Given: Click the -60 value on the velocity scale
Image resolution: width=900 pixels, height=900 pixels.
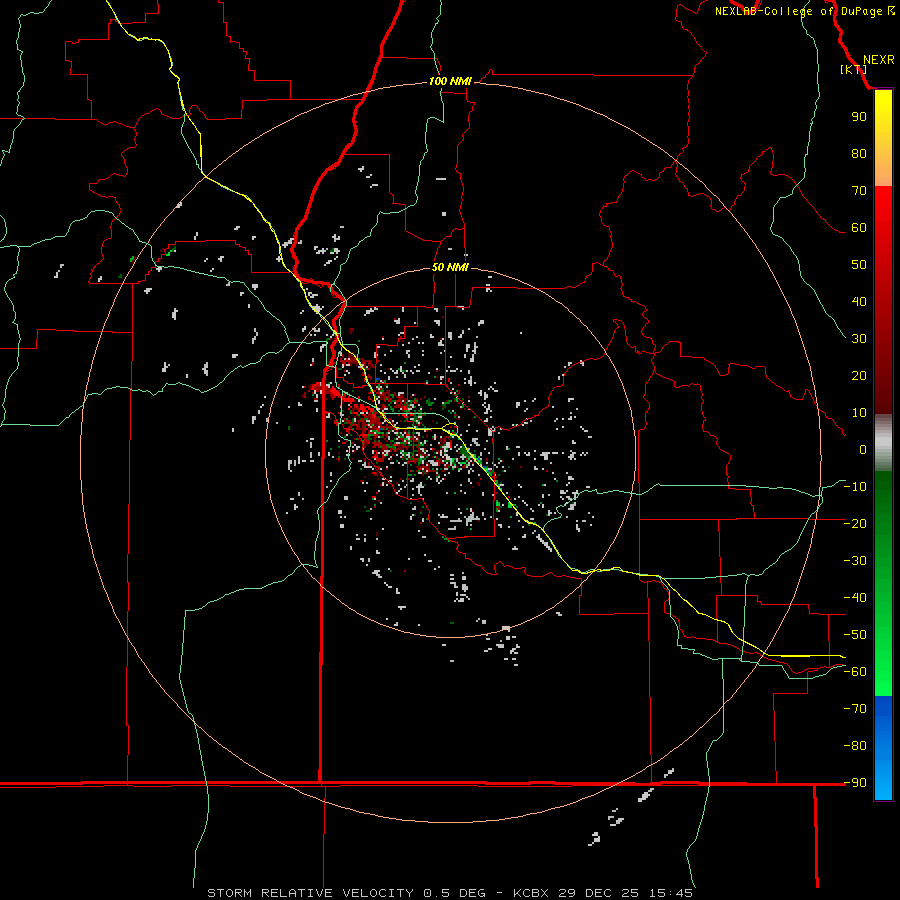Looking at the screenshot, I should [855, 672].
